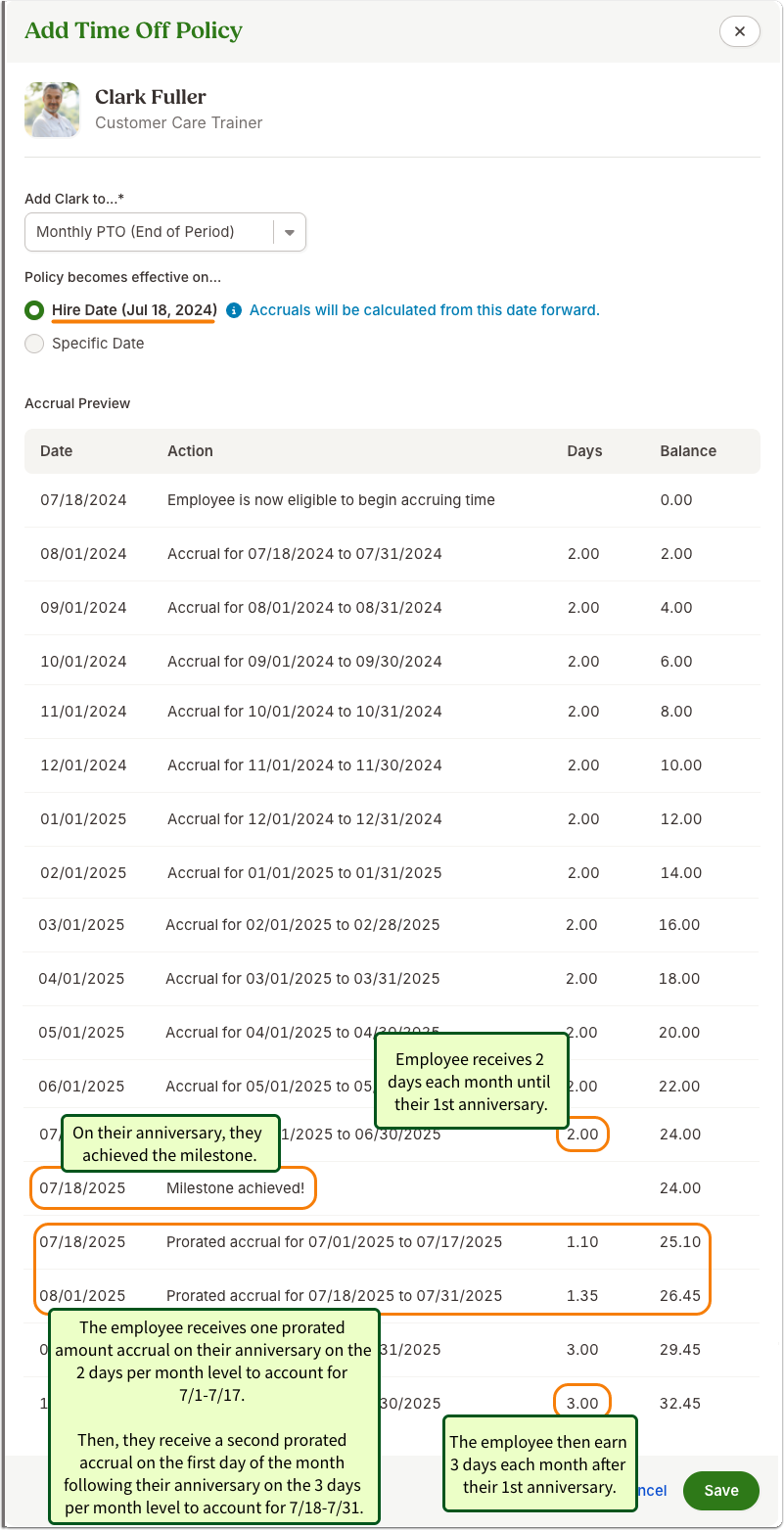Save the time off policy
Viewport: 784px width, 1530px height.
coord(721,1491)
